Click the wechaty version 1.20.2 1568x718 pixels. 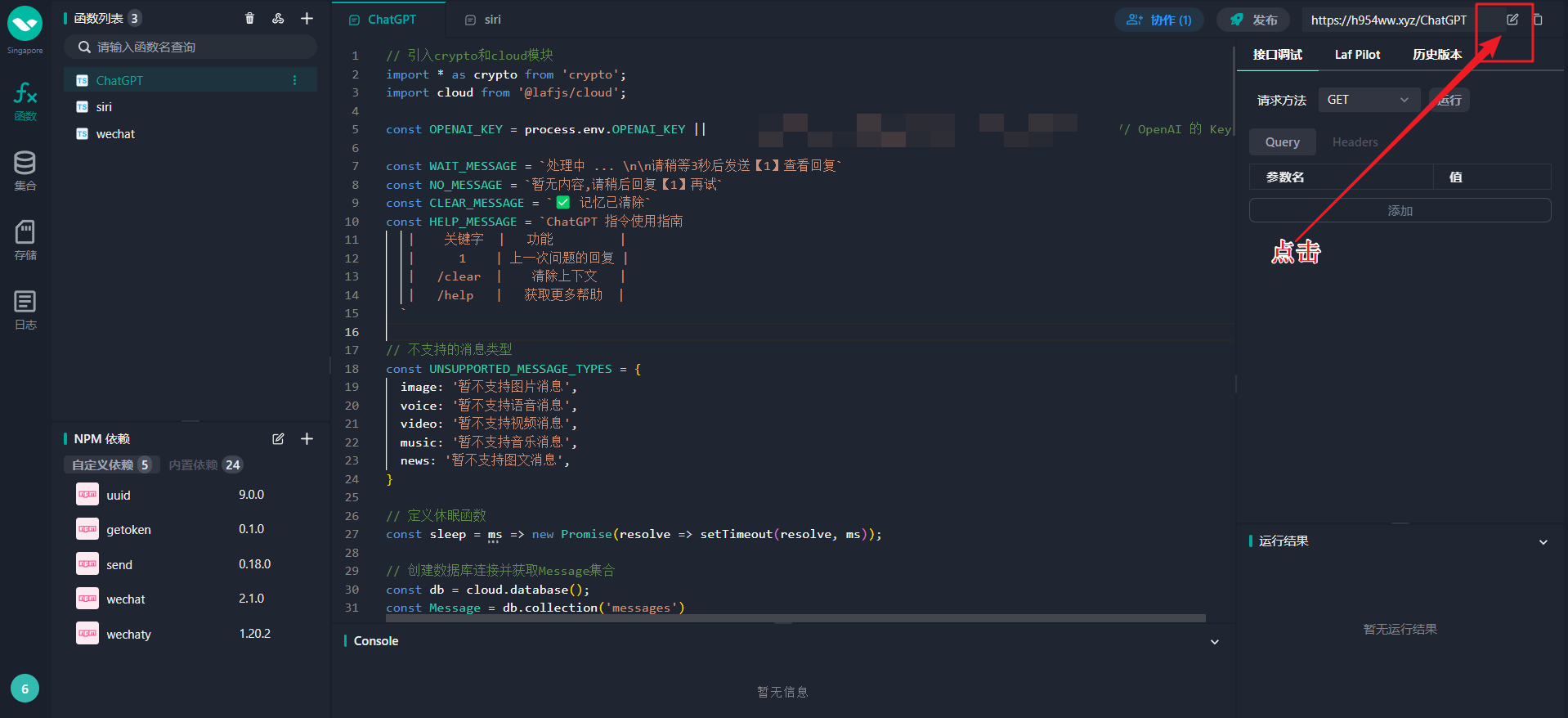[x=254, y=634]
